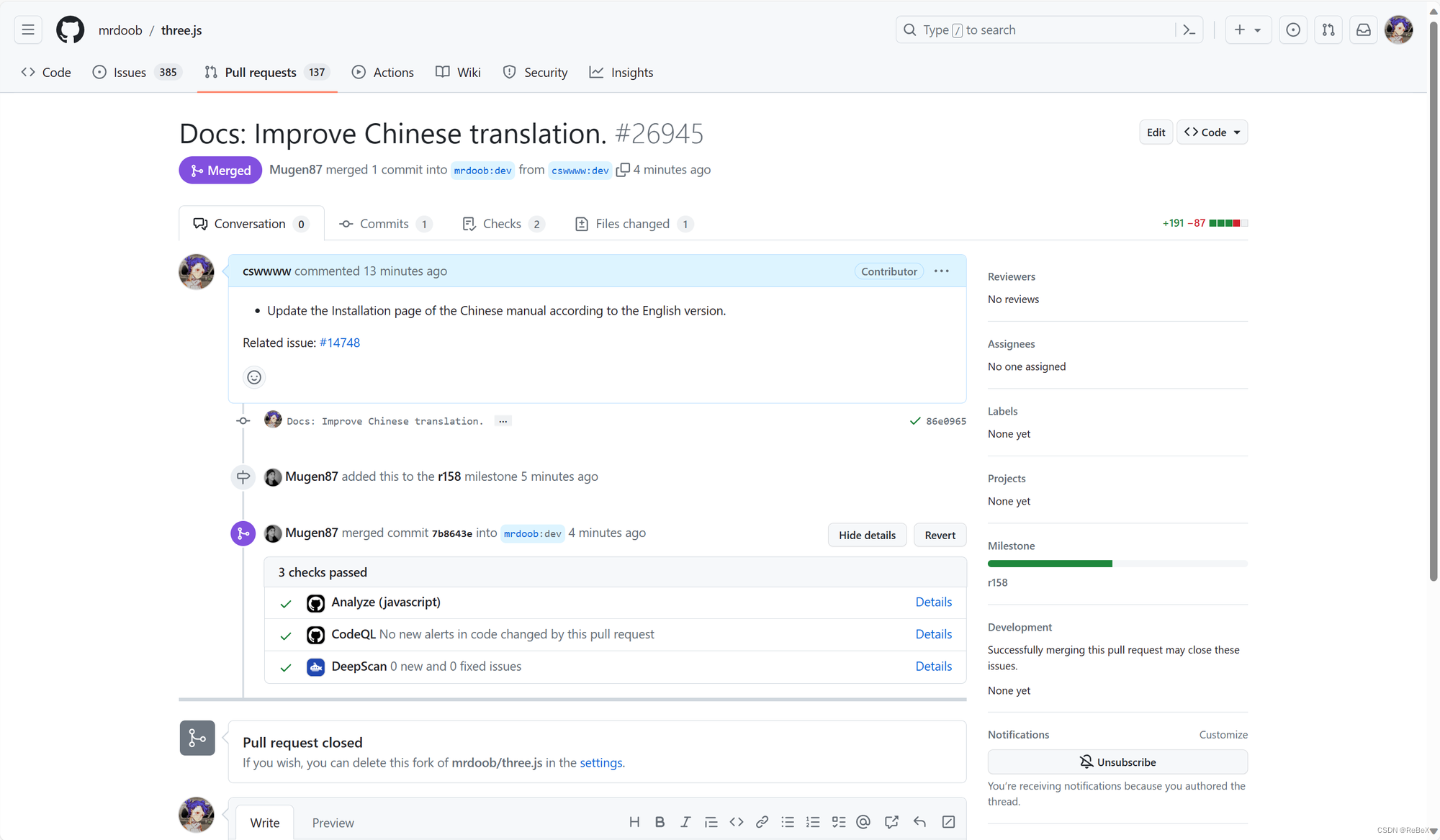The image size is (1440, 840).
Task: Click the r158 milestone progress bar
Action: point(1117,564)
